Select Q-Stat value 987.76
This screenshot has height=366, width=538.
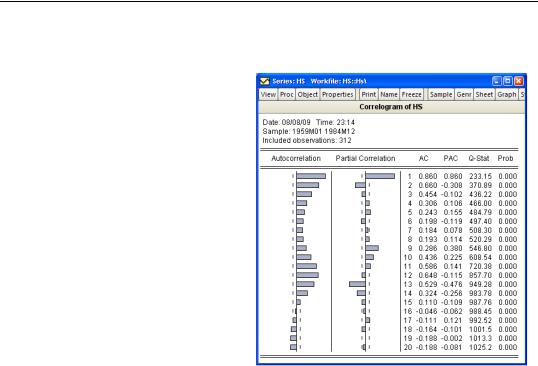pyautogui.click(x=480, y=302)
